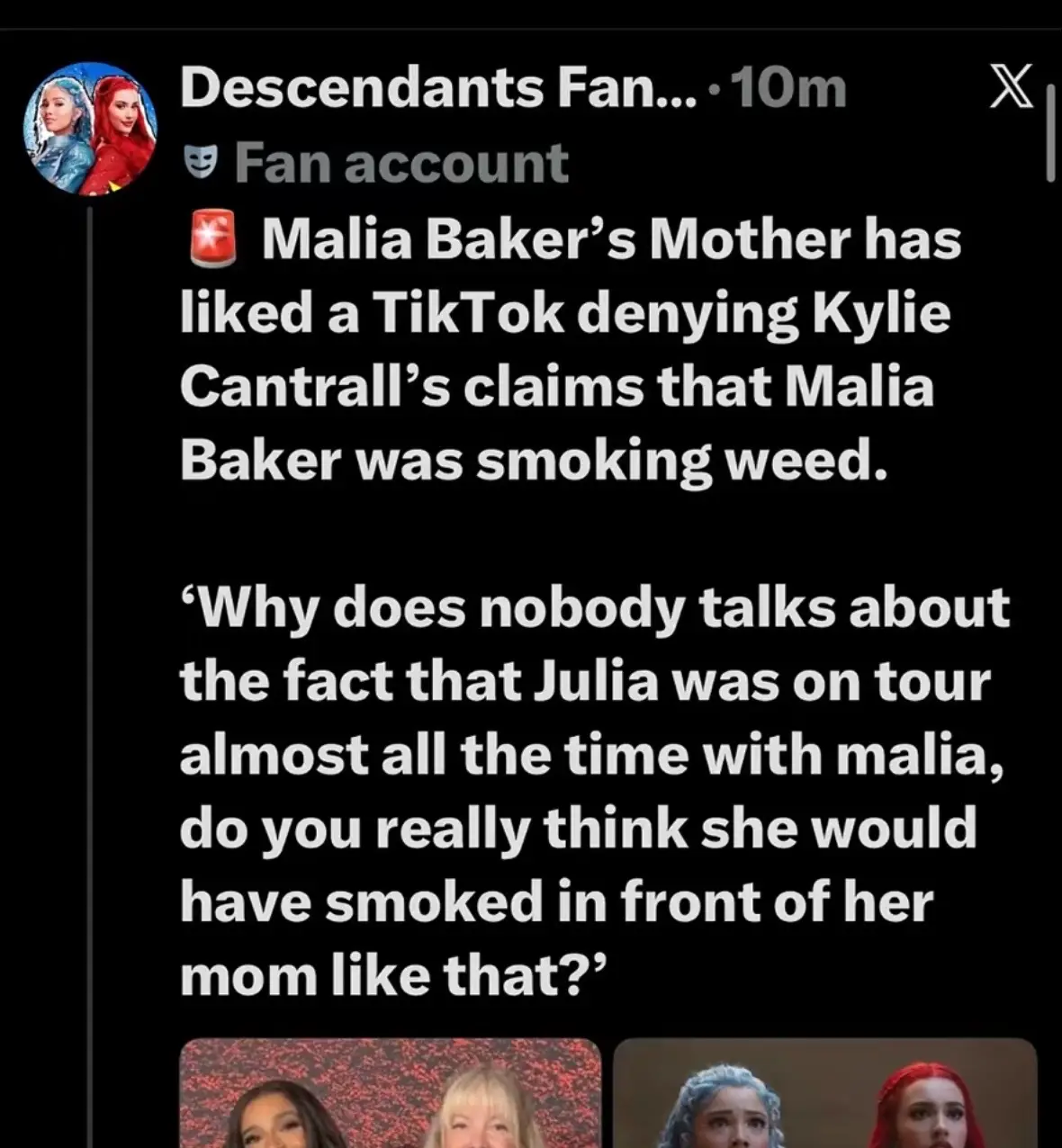Click the 10m post timestamp

pos(791,89)
